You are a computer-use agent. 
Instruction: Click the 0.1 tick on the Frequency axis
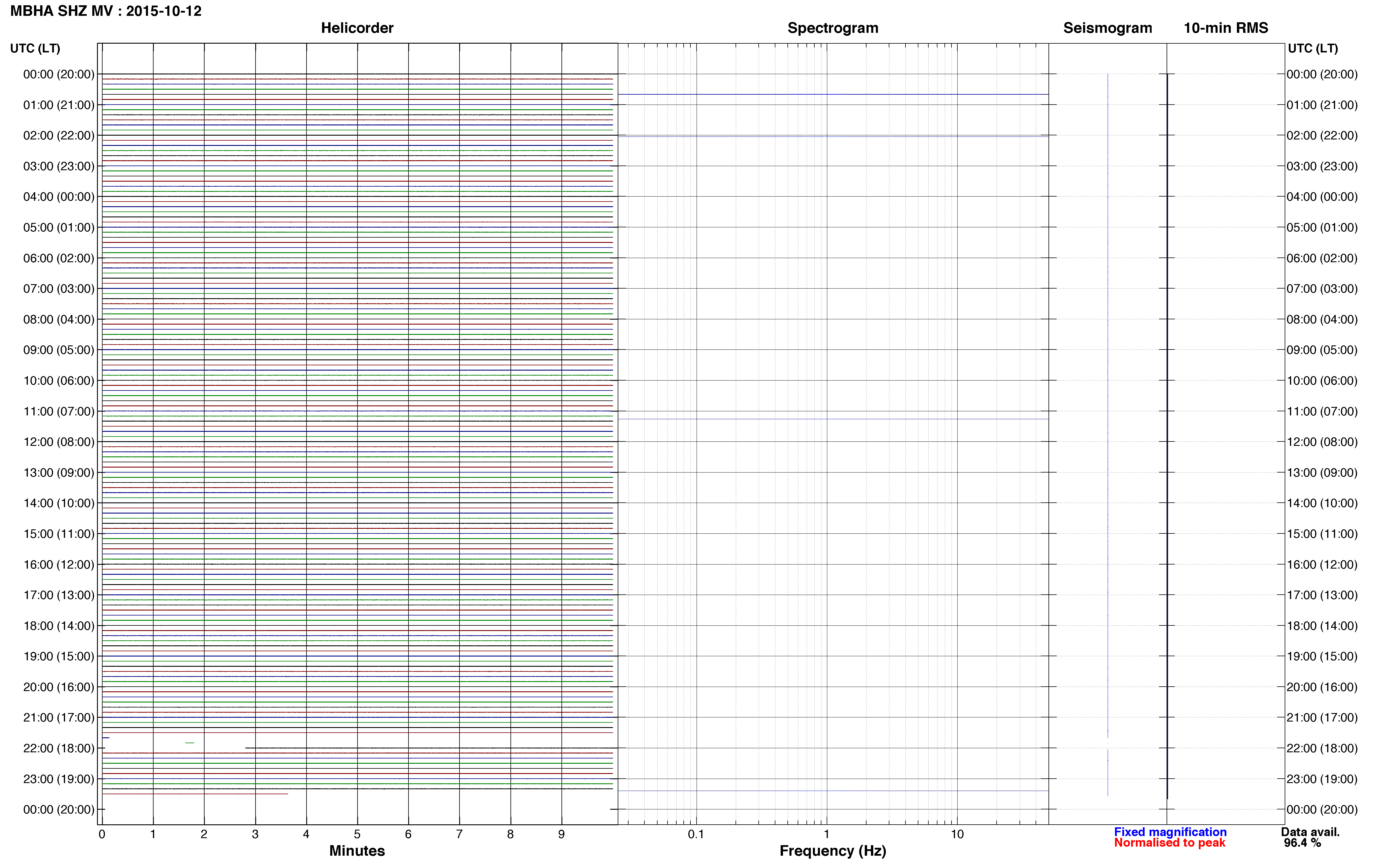696,835
